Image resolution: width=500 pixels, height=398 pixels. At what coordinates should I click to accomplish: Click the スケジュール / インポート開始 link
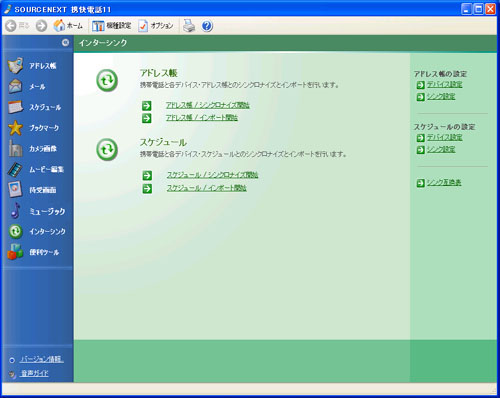(207, 188)
